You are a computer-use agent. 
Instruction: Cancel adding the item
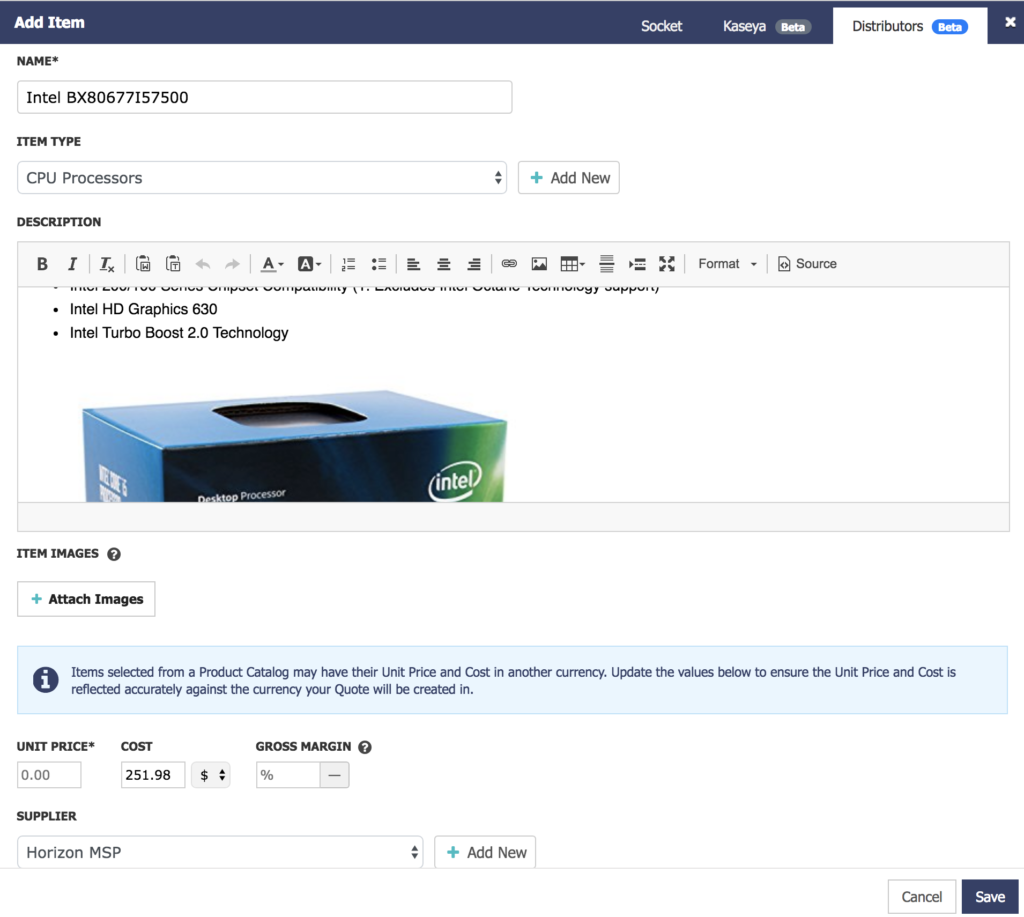pyautogui.click(x=921, y=897)
